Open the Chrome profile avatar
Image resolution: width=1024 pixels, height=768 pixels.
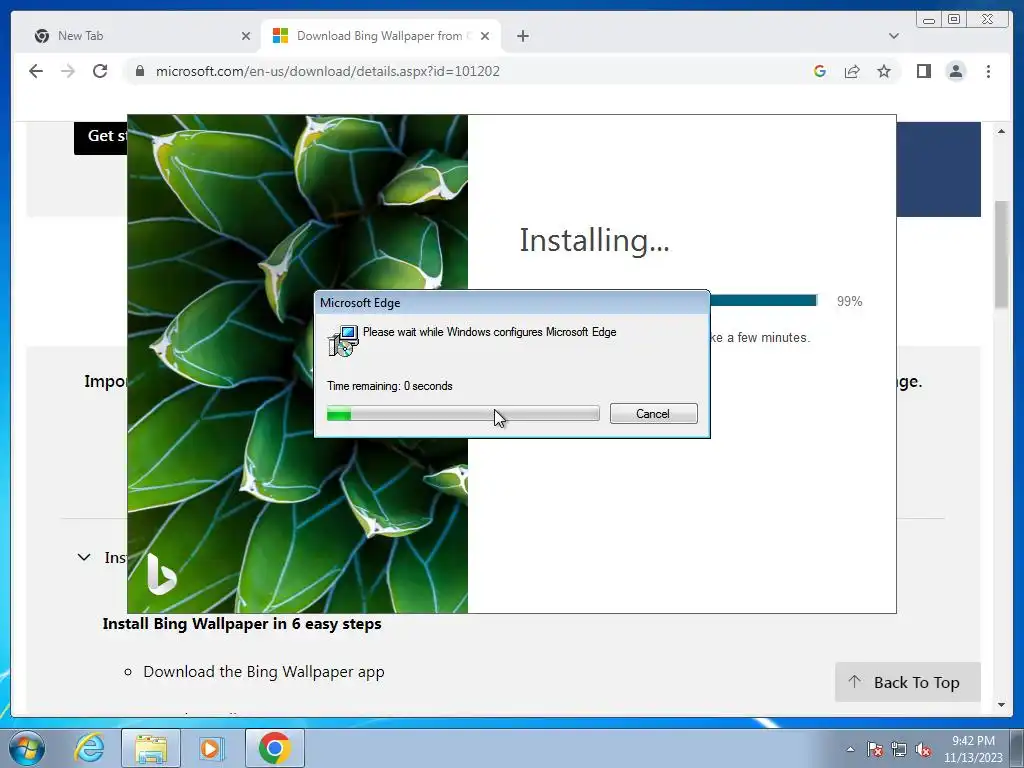pos(955,71)
